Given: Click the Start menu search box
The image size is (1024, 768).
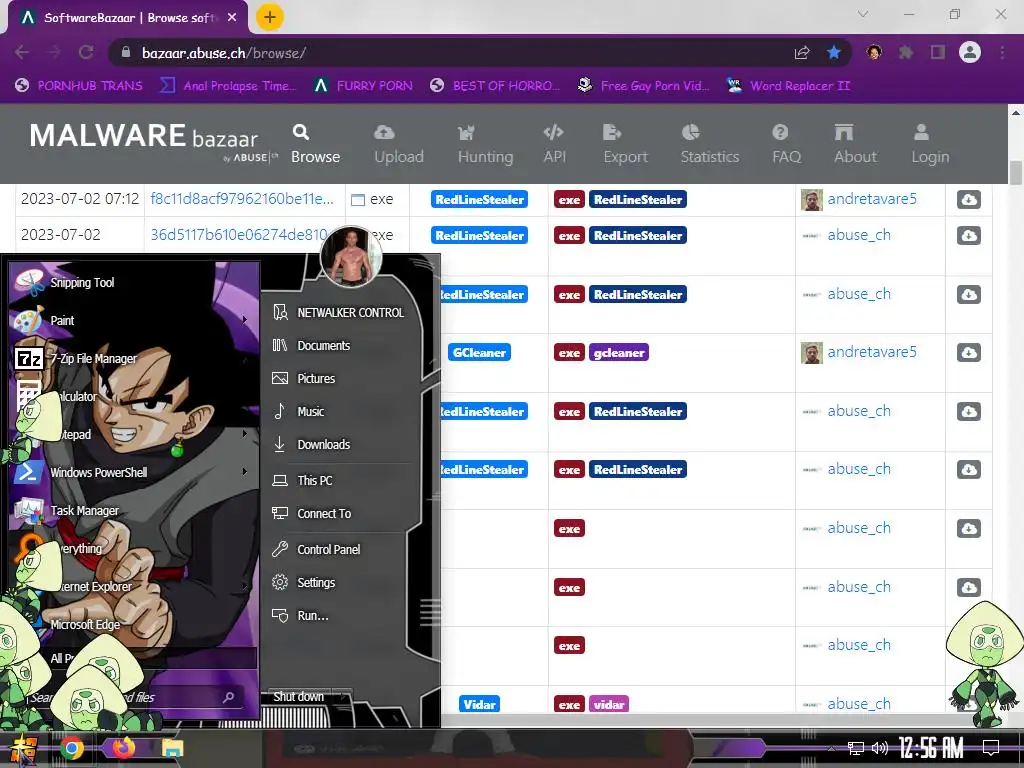Looking at the screenshot, I should tap(134, 697).
